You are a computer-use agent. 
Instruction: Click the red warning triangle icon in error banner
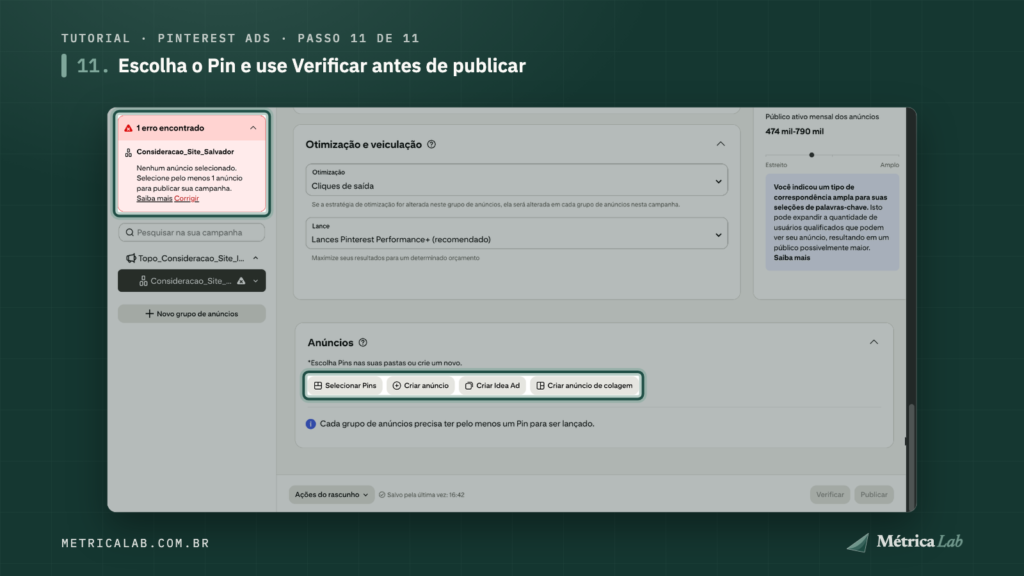(129, 128)
